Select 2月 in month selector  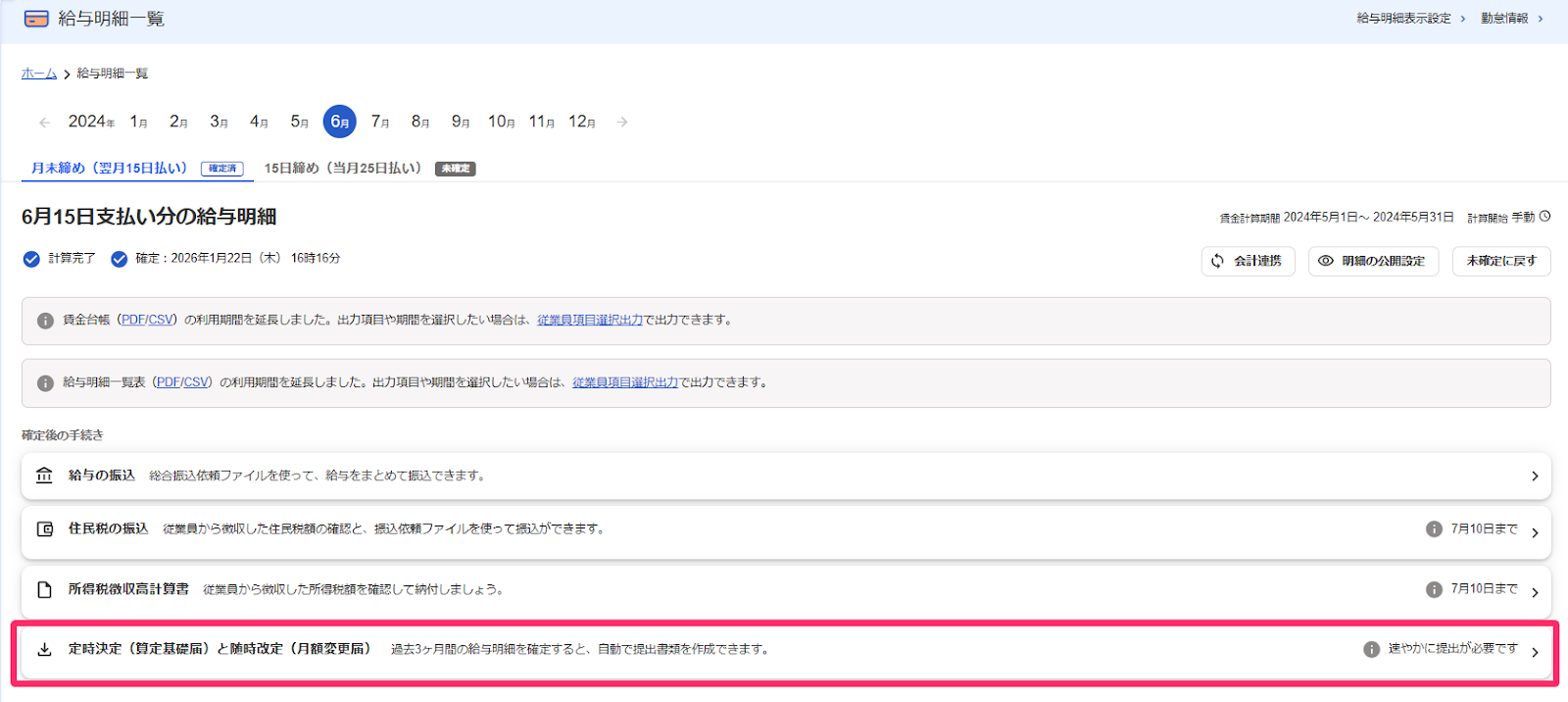[x=178, y=122]
